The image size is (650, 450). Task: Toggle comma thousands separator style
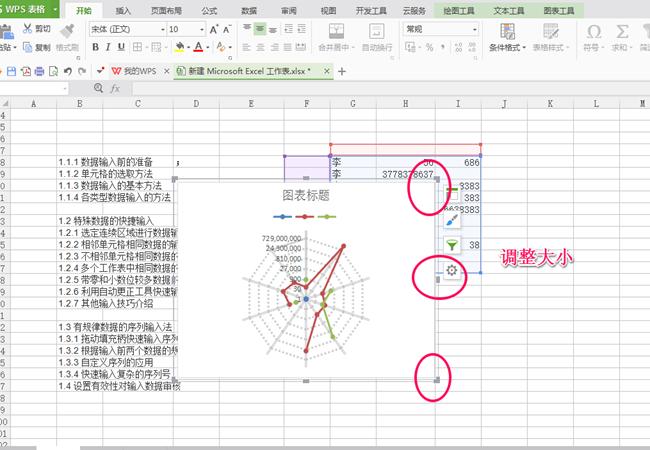pyautogui.click(x=443, y=47)
